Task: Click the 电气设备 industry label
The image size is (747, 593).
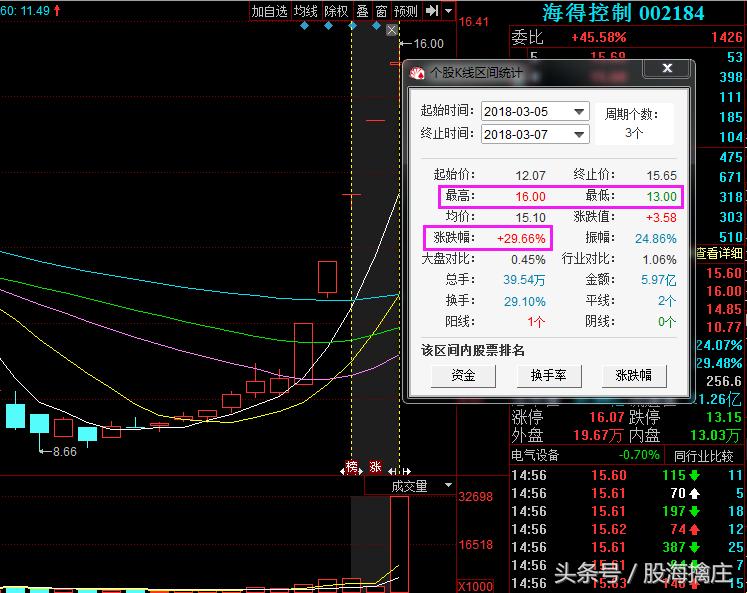Action: click(535, 455)
